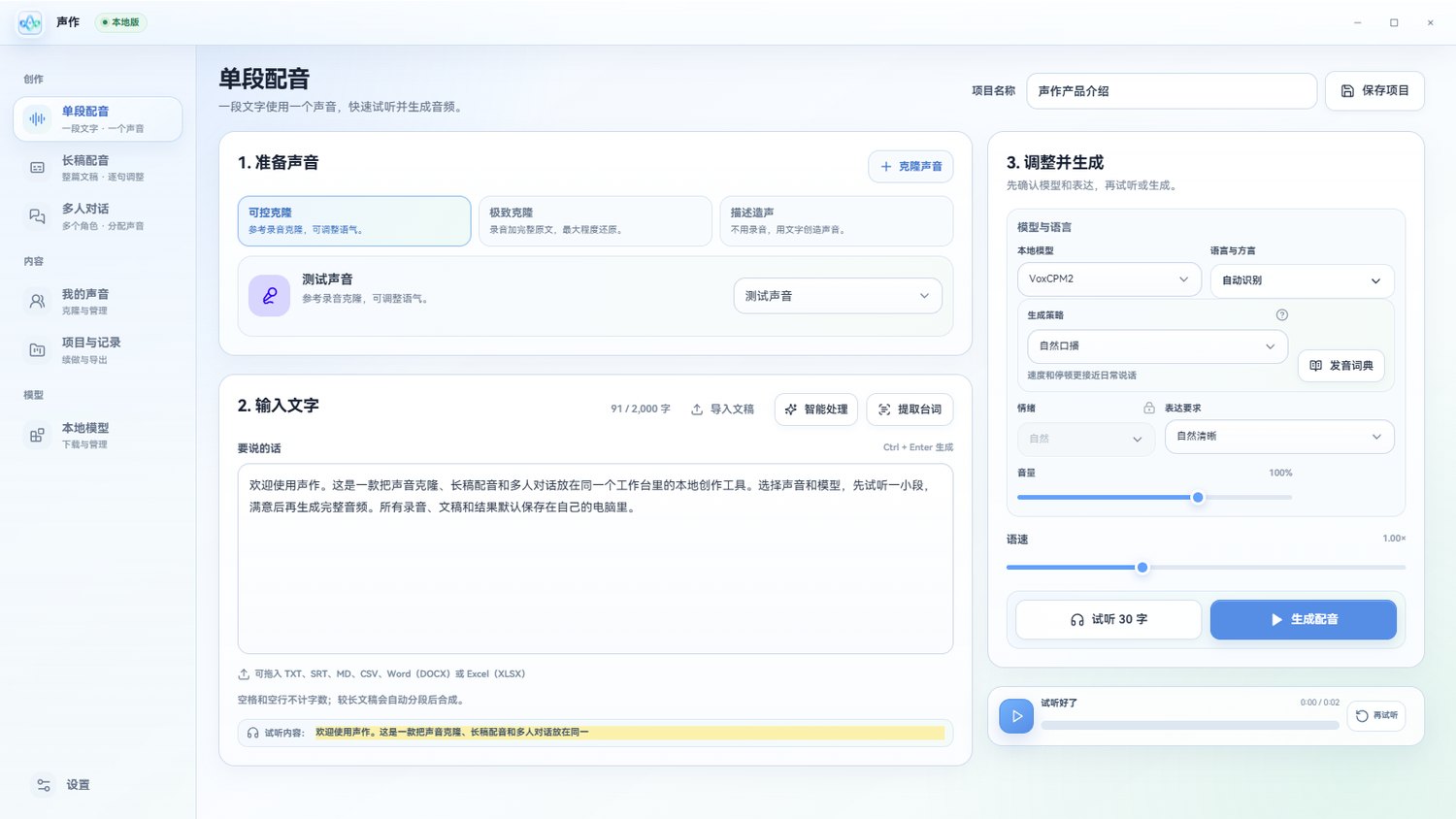Click the 项目名称 input field
This screenshot has height=819, width=1456.
(x=1172, y=91)
